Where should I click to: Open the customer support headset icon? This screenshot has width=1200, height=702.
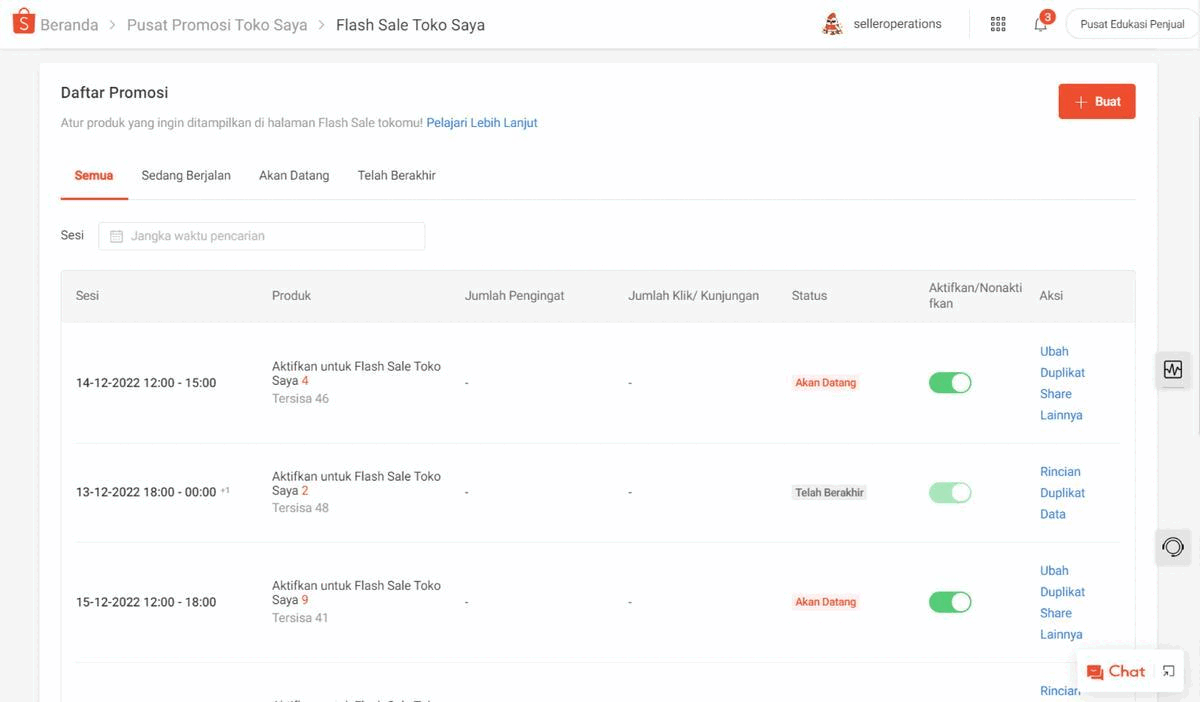pyautogui.click(x=1173, y=547)
